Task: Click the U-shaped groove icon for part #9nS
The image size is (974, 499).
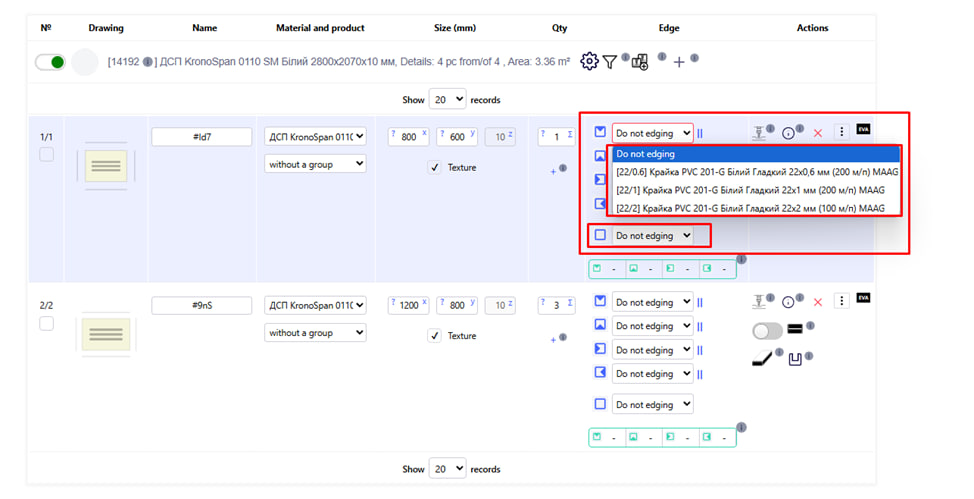Action: [796, 359]
